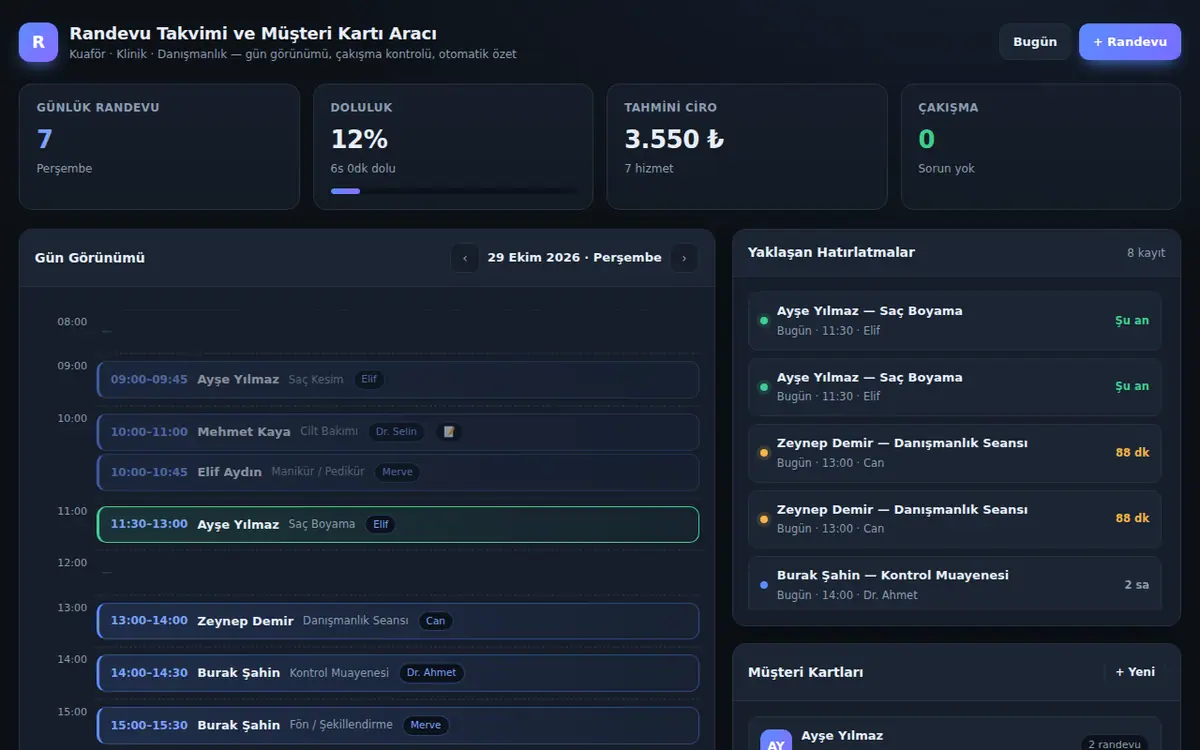
Task: Select the Çakışma stat card
Action: 1041,147
